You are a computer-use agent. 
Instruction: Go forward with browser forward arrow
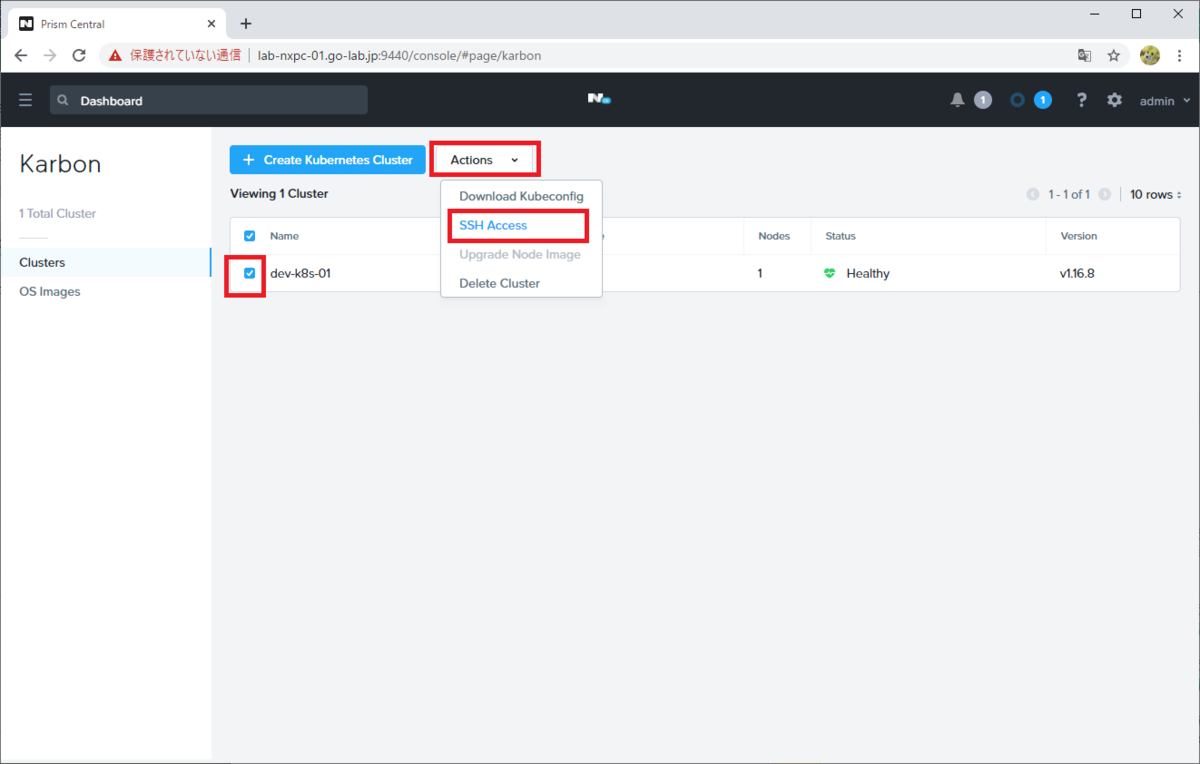pyautogui.click(x=50, y=55)
